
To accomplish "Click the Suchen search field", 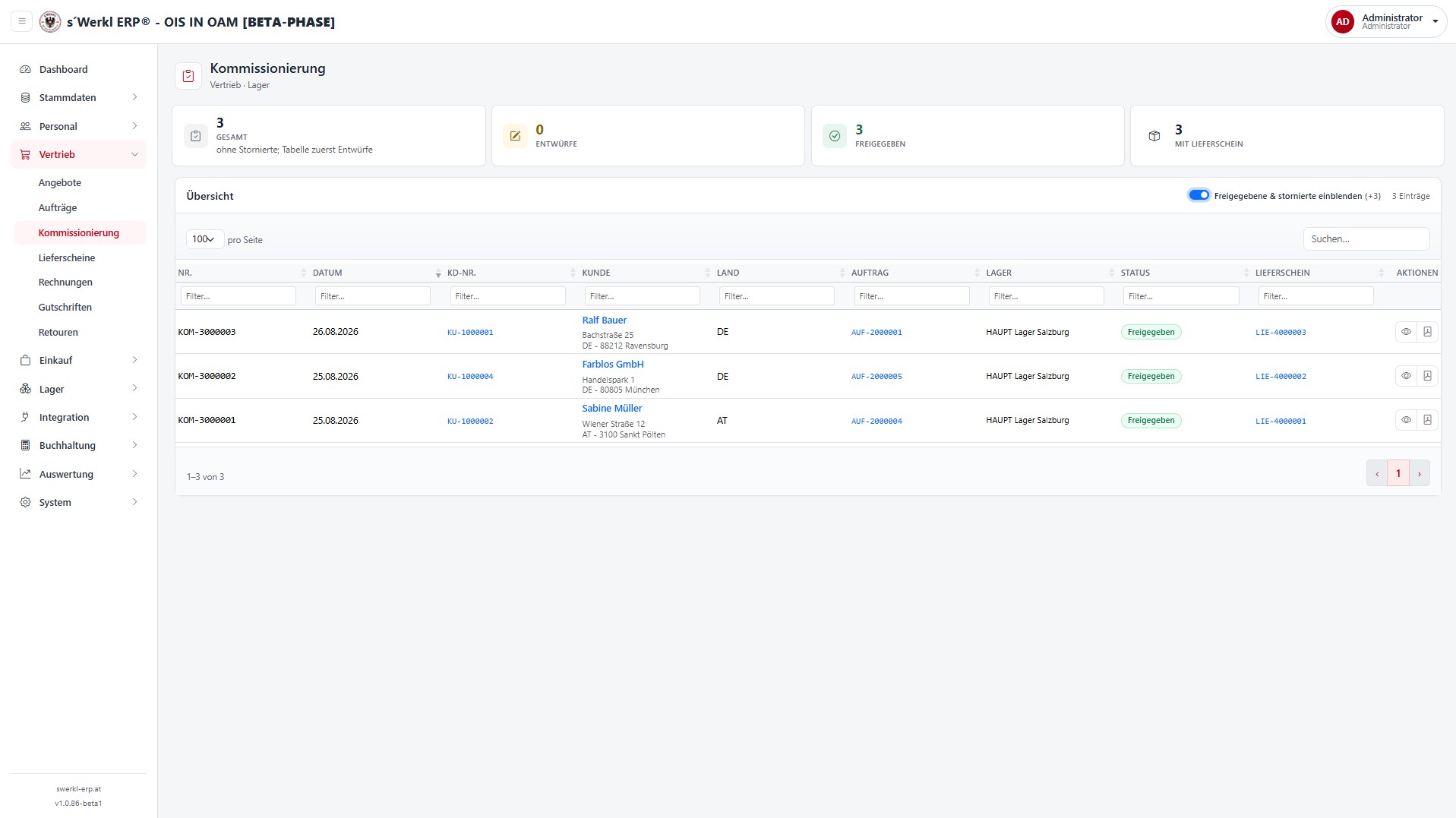I will pos(1366,238).
